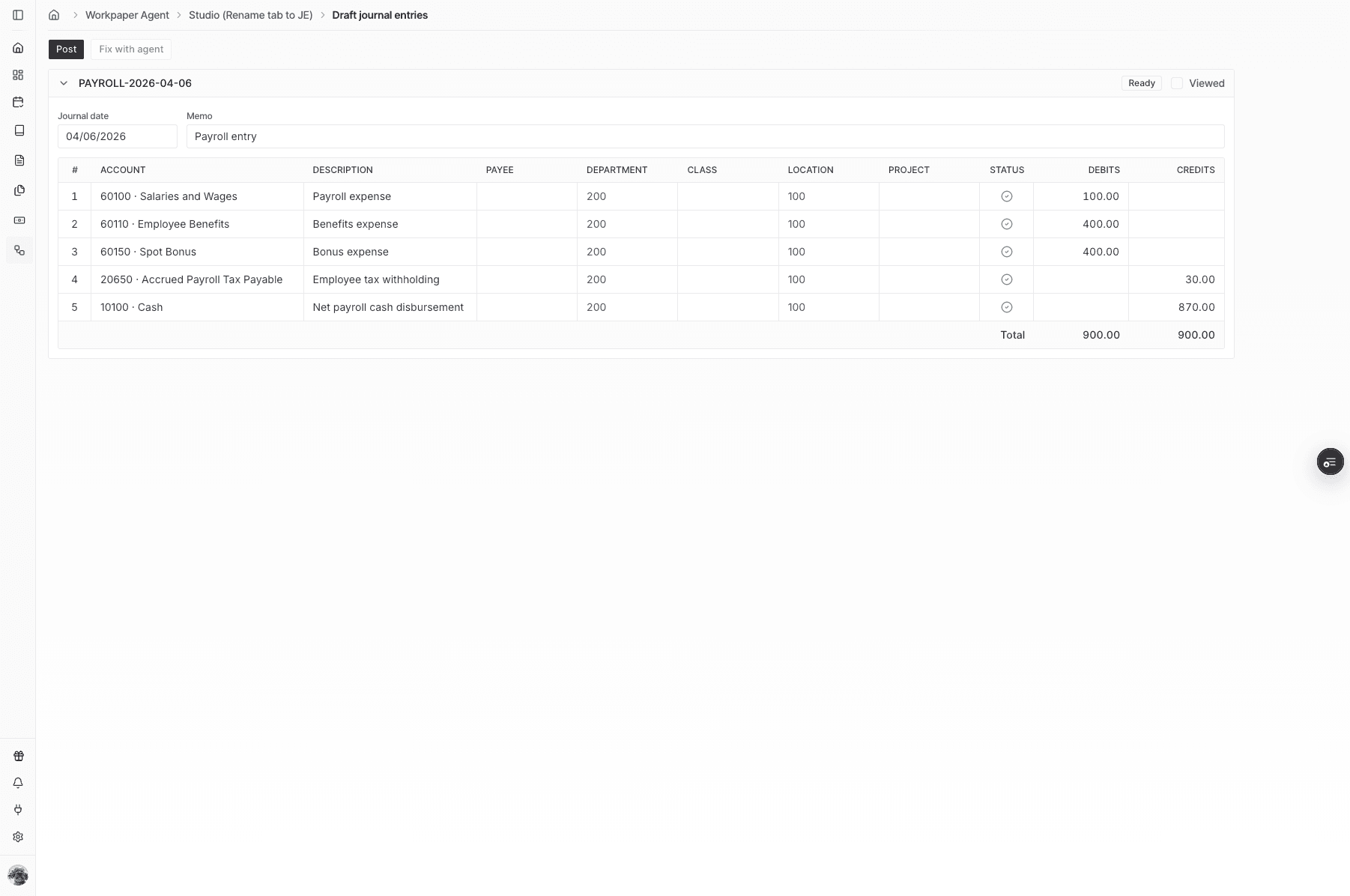Open the home icon in the sidebar

[18, 48]
